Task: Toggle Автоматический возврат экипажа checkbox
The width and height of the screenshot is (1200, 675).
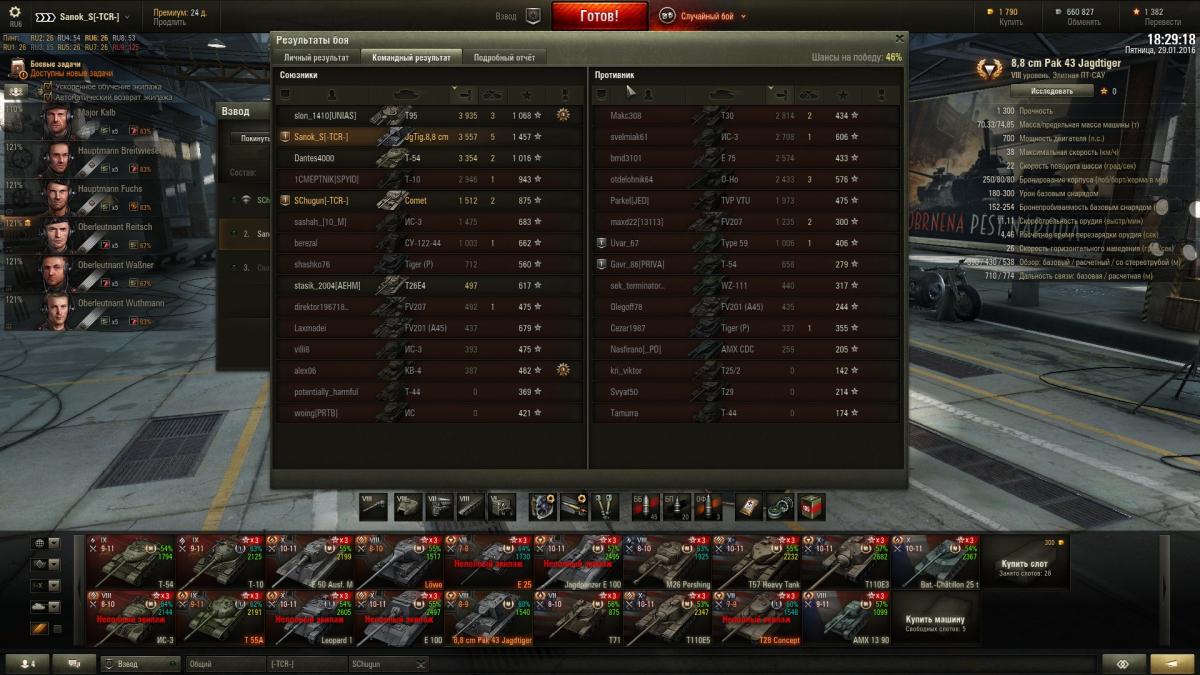Action: point(47,97)
